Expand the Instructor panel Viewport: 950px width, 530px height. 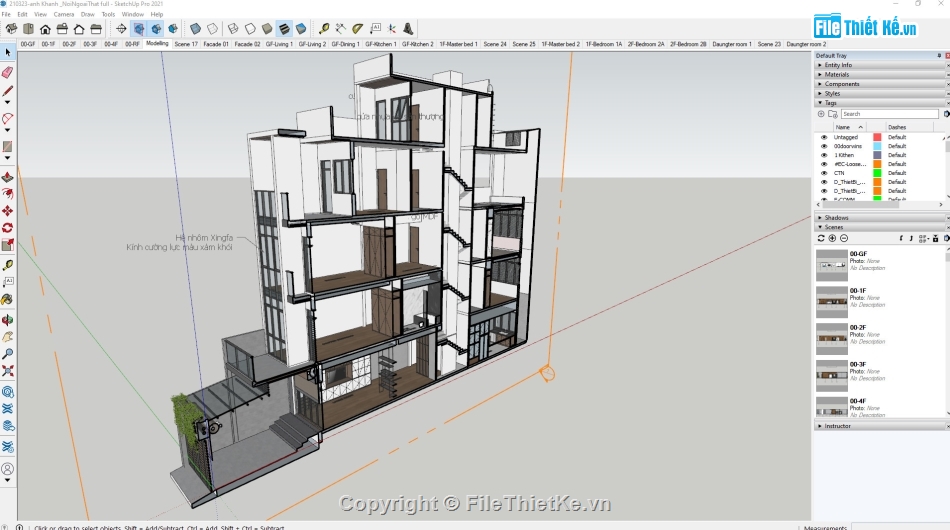879,426
